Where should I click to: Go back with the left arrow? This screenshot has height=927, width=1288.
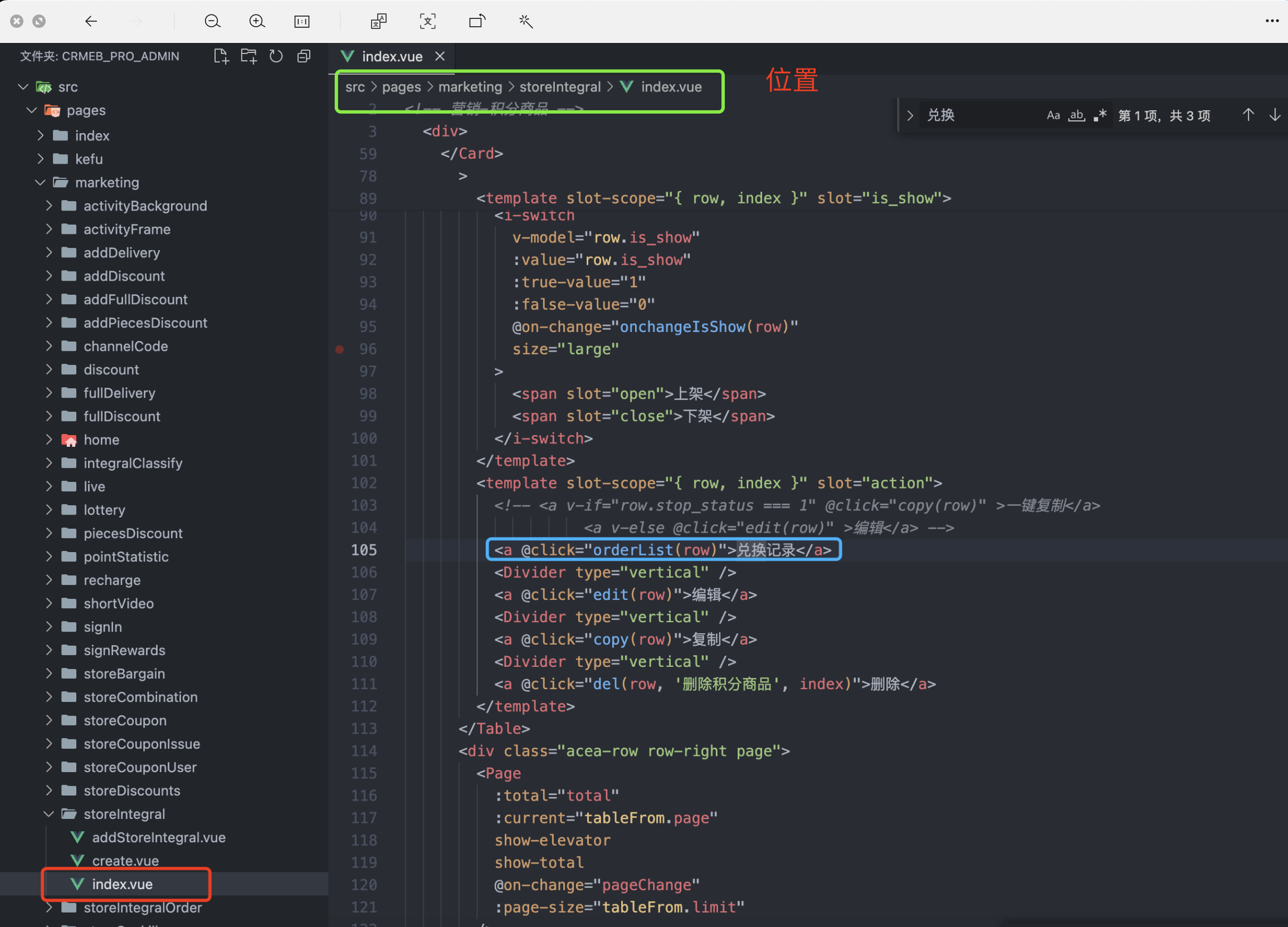(91, 22)
